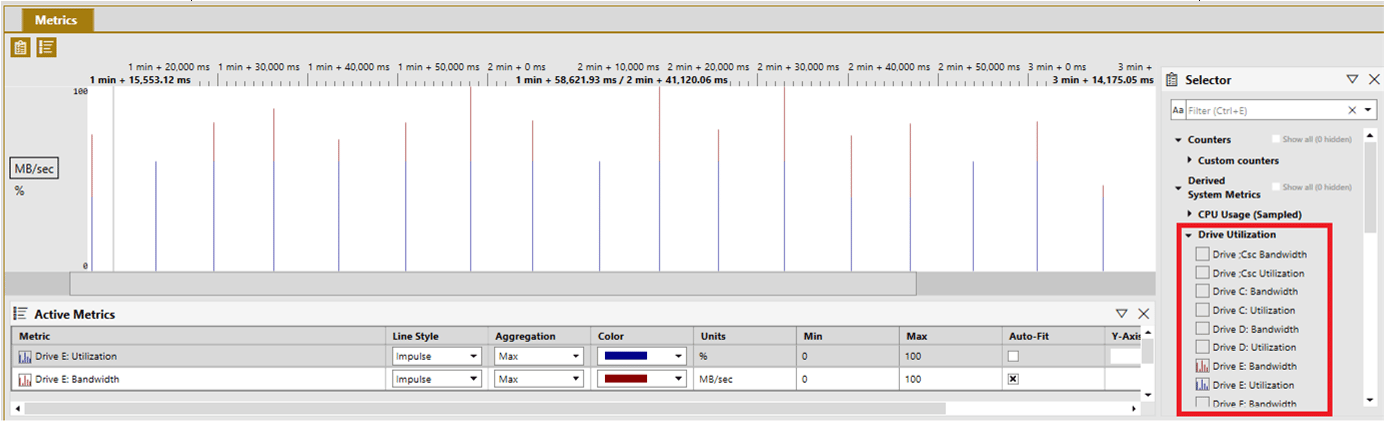Screen dimensions: 1387x424
Task: Toggle Show all checkbox beside Counters
Action: click(1276, 139)
